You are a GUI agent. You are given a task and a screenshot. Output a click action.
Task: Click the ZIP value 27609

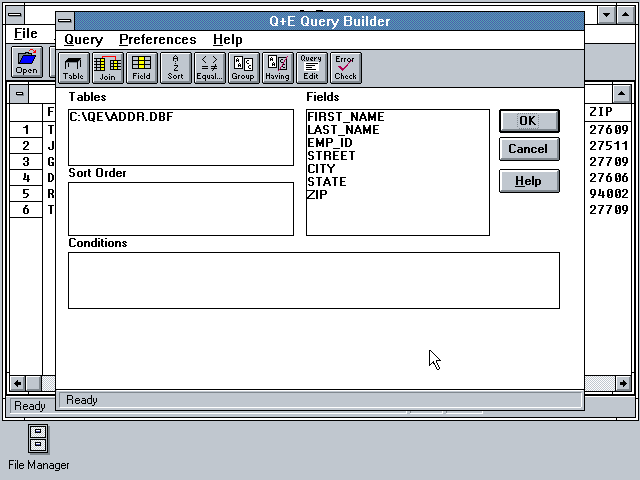click(608, 130)
